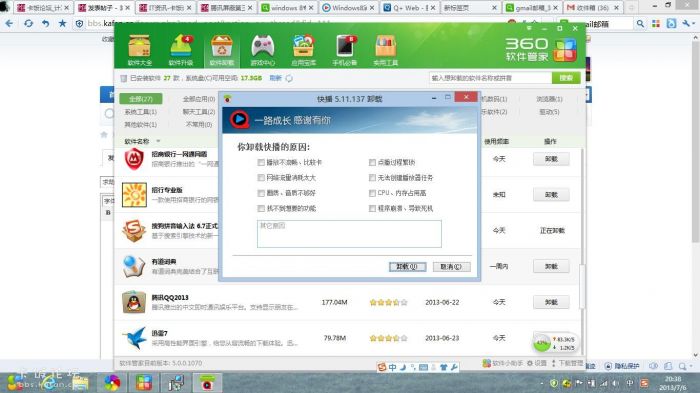
Task: Expand the 软件名称 column sort arrow
Action: tap(158, 141)
